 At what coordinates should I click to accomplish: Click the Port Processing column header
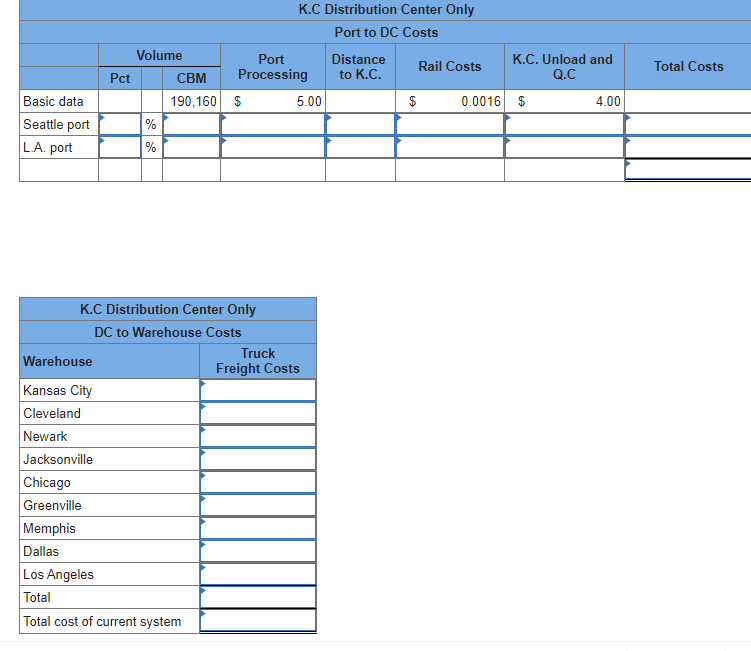[273, 67]
